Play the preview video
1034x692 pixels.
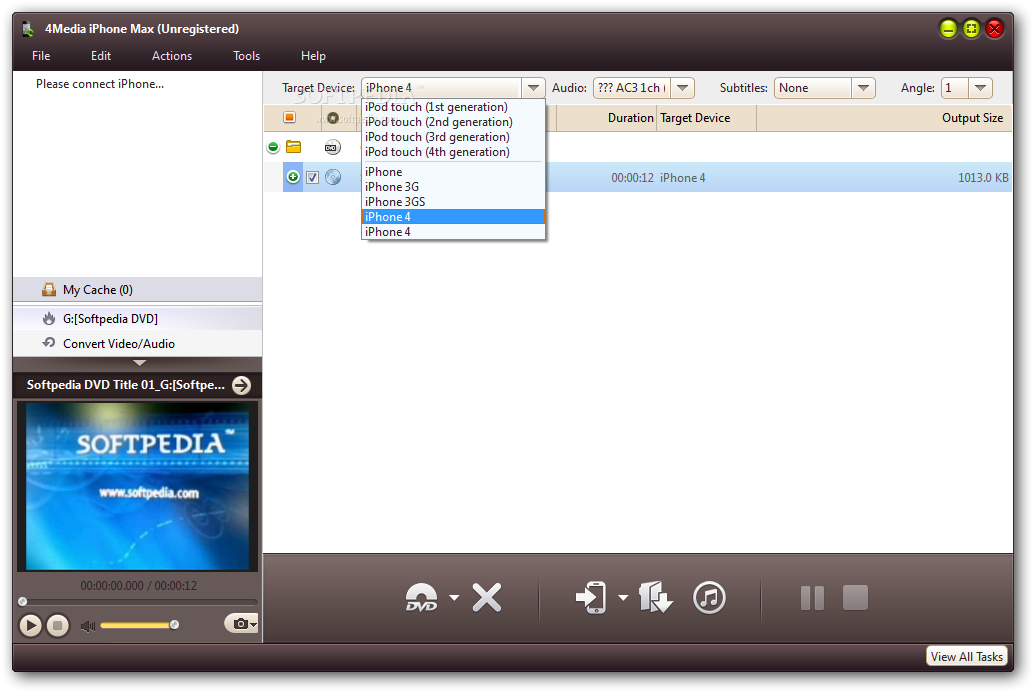click(30, 625)
